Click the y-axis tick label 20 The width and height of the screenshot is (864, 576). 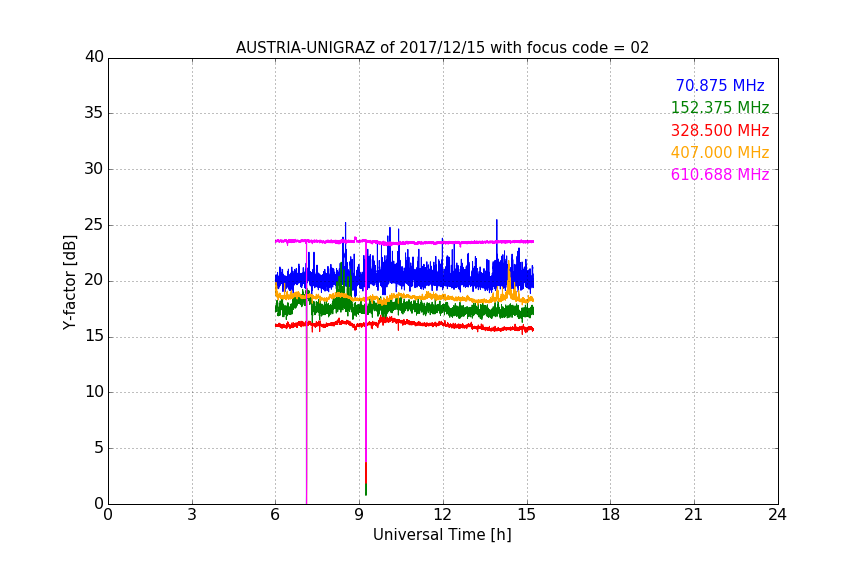(x=94, y=280)
